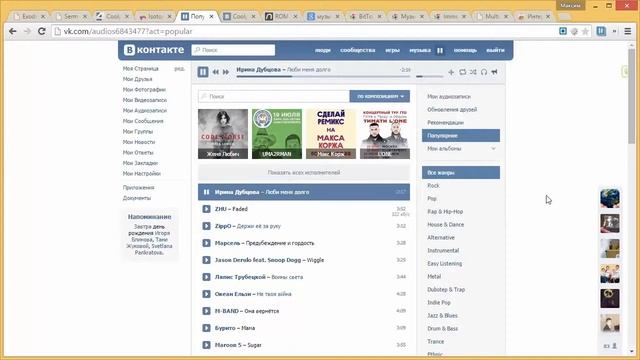The width and height of the screenshot is (640, 360).
Task: Play Jason Derulo feat. Snoop Dogg – Wiggle
Action: [x=207, y=260]
